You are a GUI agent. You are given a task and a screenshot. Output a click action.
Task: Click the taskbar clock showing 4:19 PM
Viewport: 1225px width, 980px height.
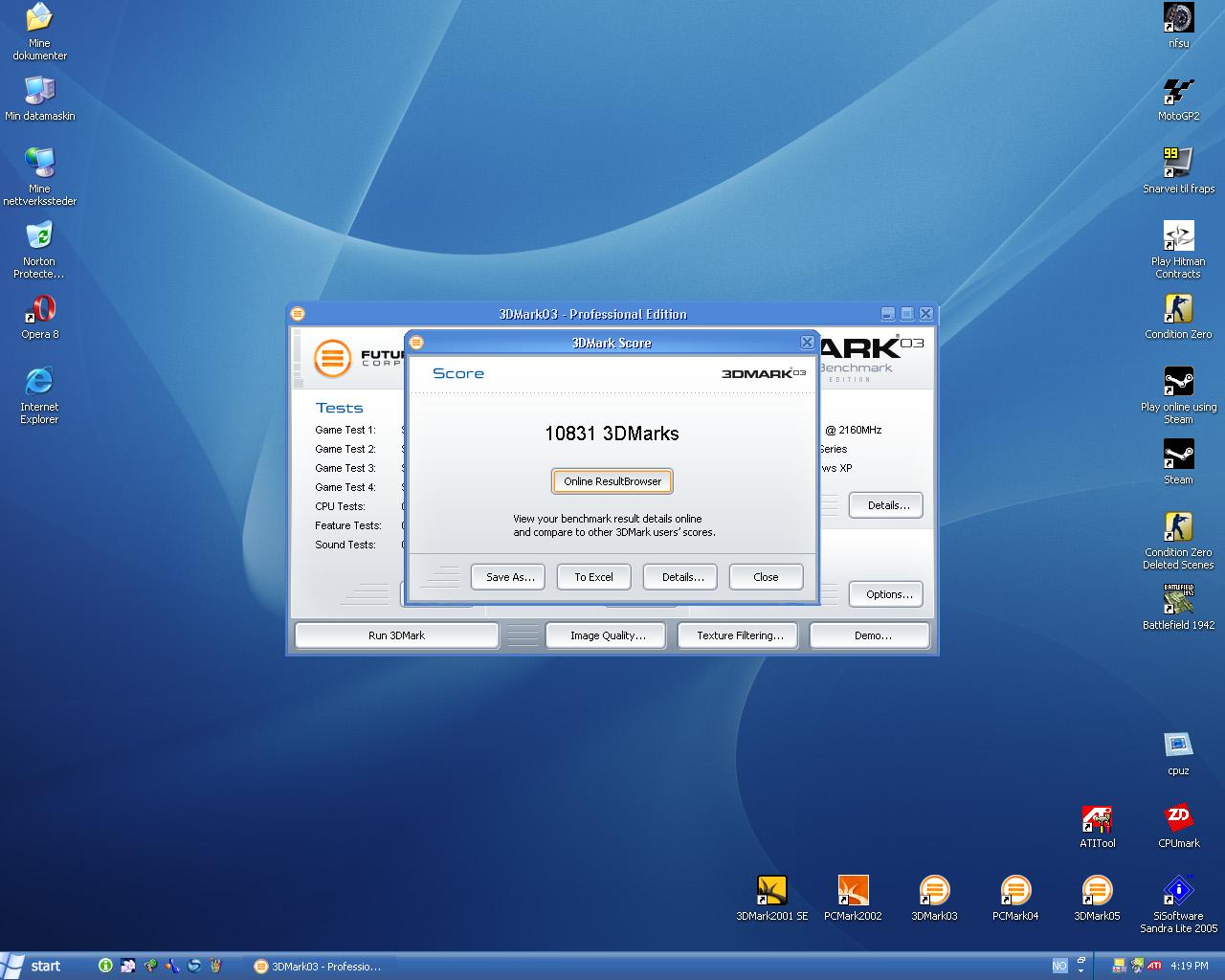click(1190, 967)
